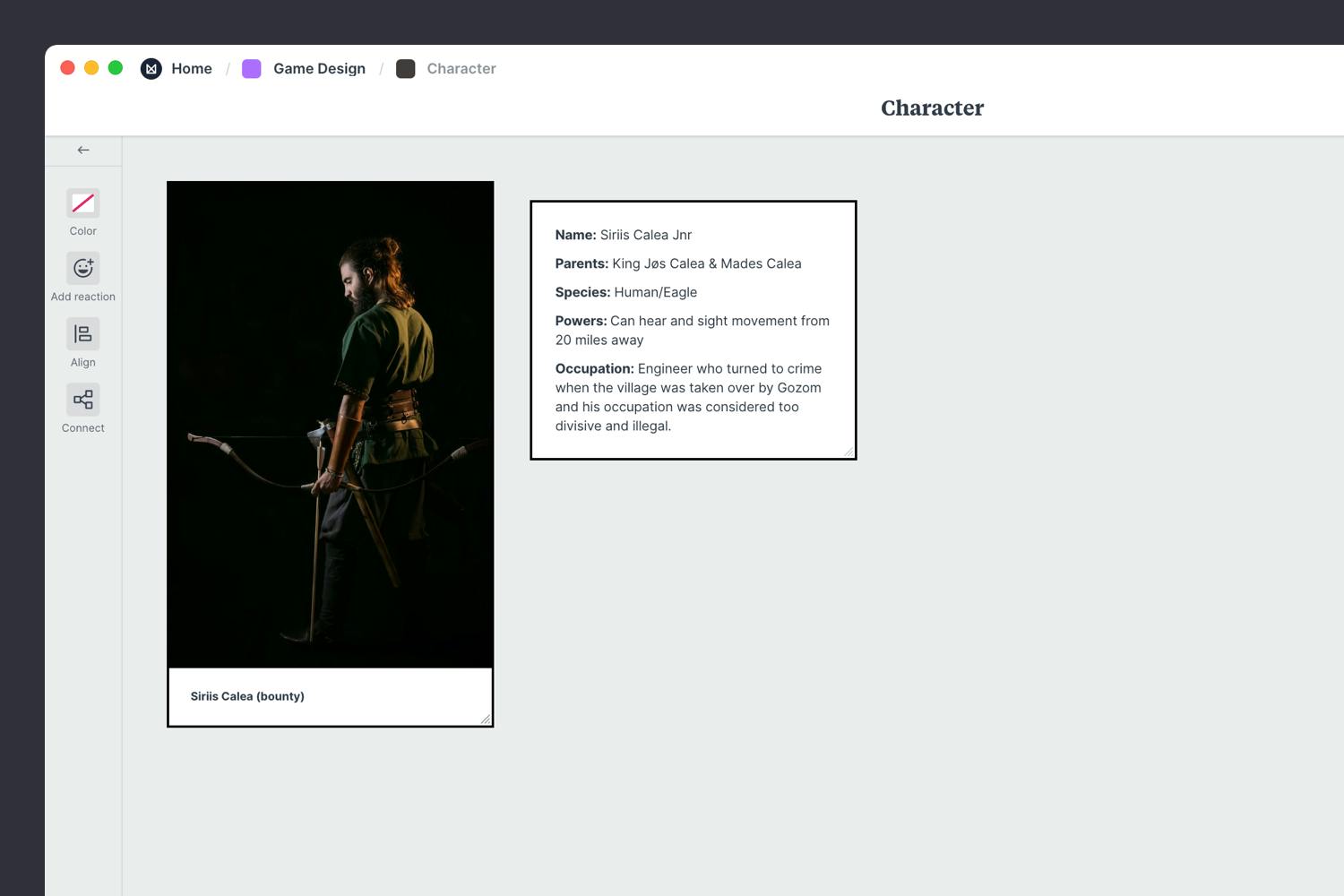Click the pink diagonal color swatch on the Color tool
The image size is (1344, 896).
tap(82, 203)
